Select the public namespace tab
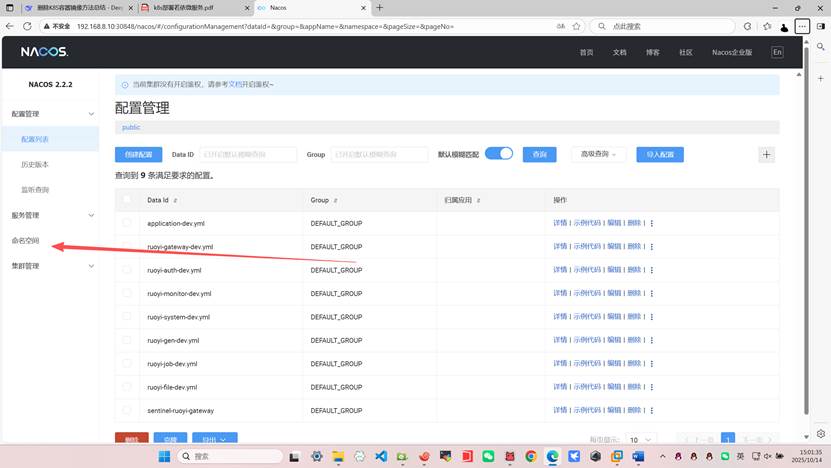This screenshot has height=468, width=831. [131, 127]
